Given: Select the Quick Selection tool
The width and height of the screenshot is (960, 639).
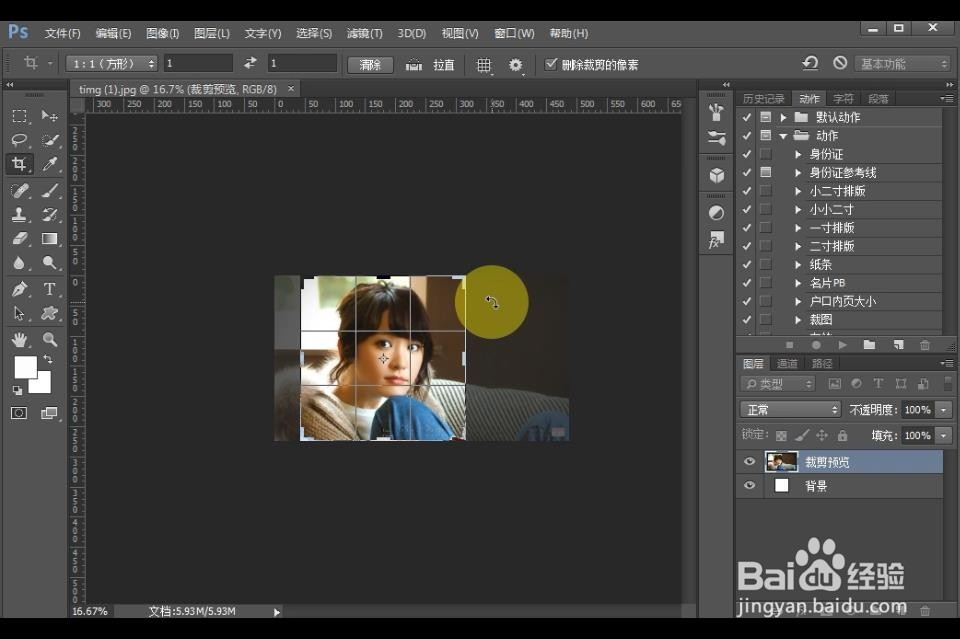Looking at the screenshot, I should click(x=50, y=140).
